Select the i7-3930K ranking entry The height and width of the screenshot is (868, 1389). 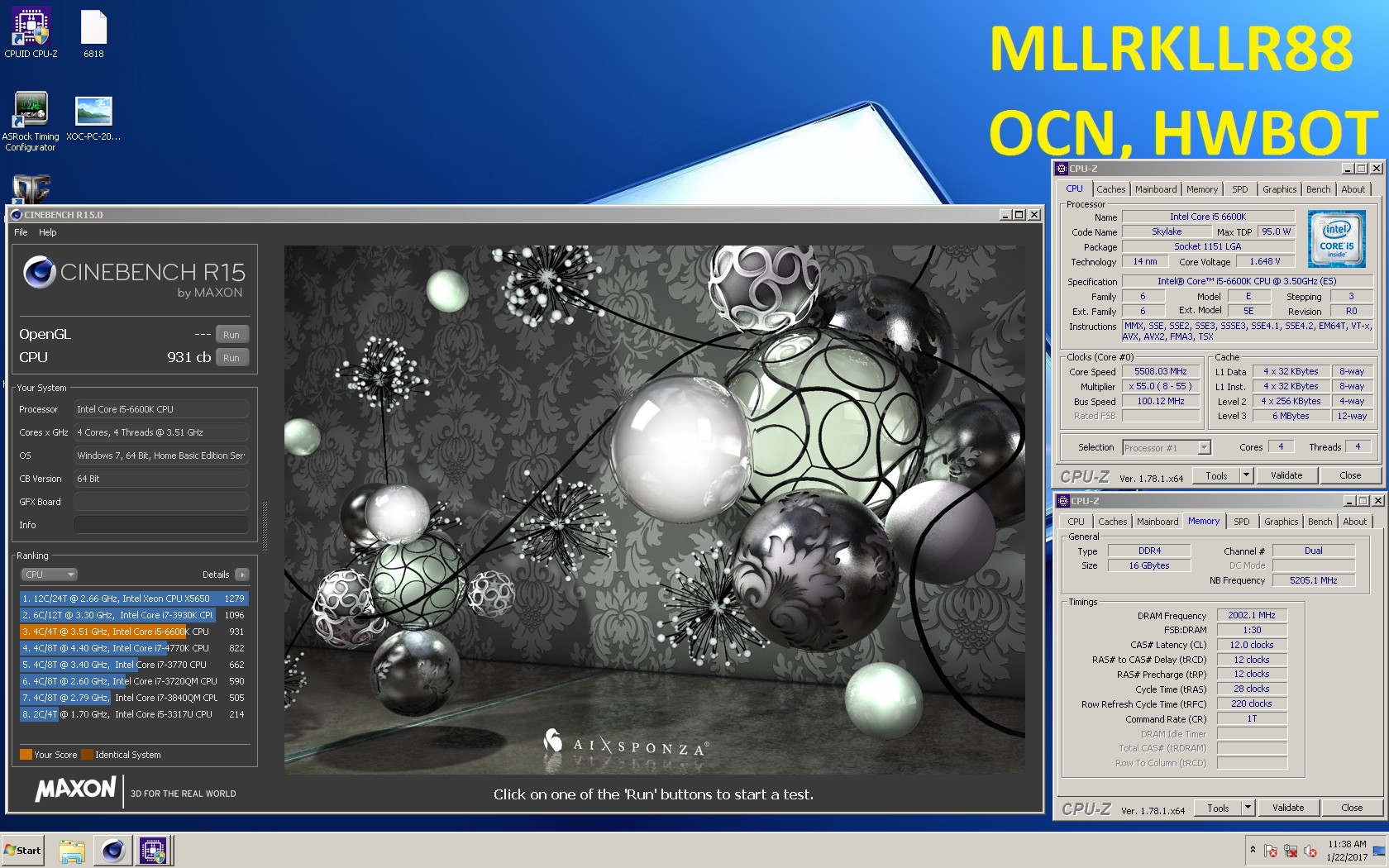tap(134, 615)
